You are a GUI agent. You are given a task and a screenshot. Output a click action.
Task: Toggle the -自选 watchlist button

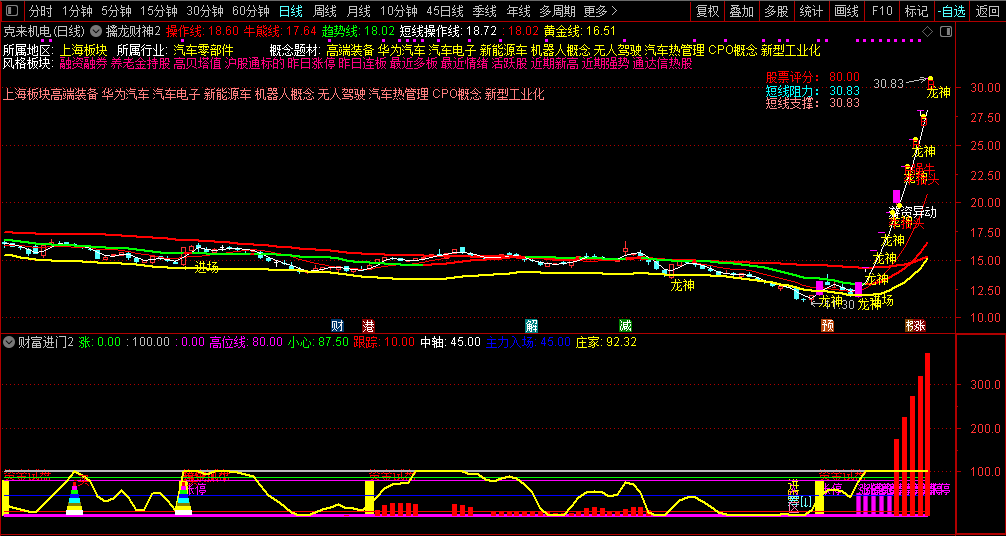click(x=951, y=10)
